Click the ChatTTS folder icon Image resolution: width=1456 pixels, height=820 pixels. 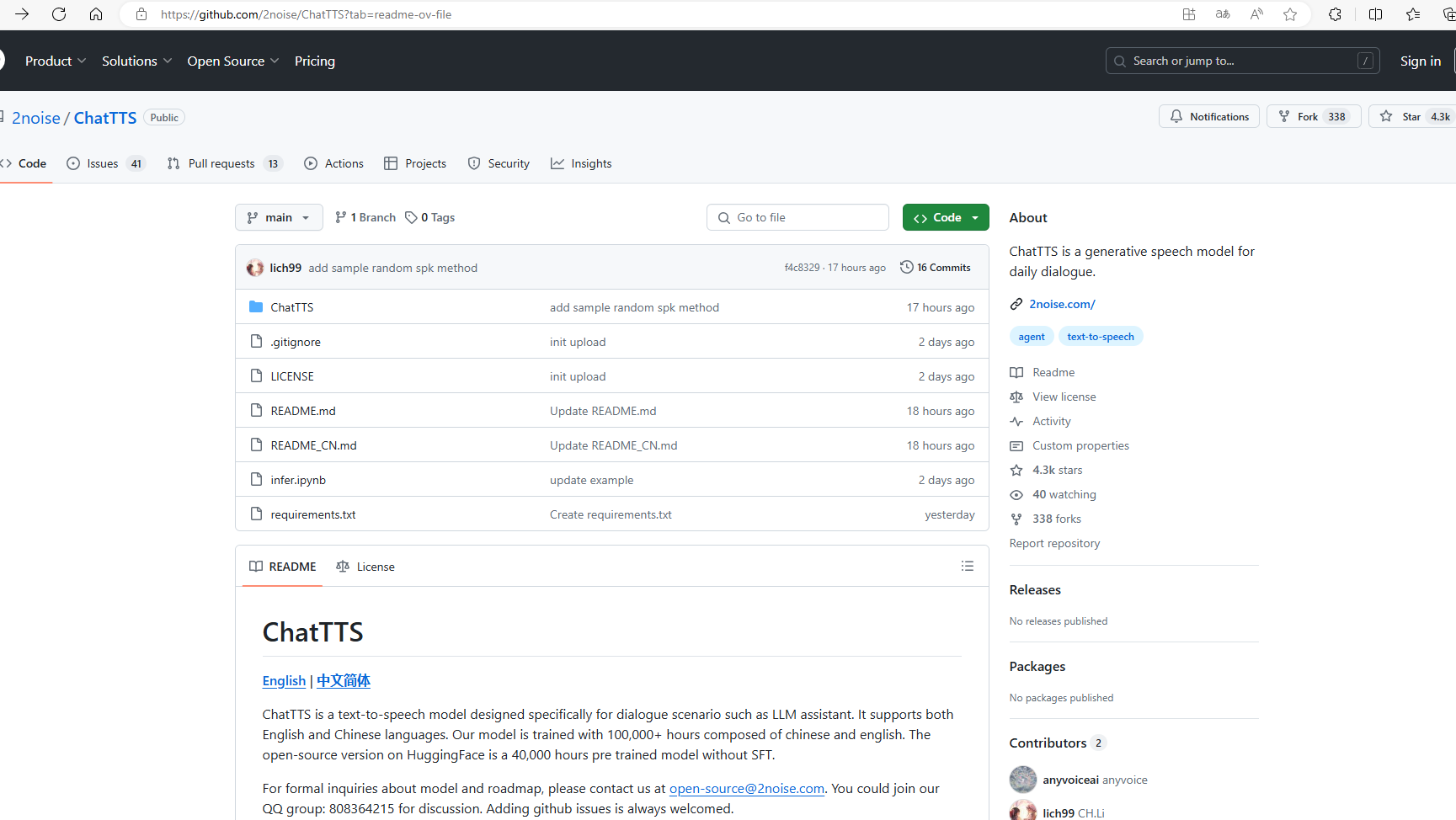point(256,307)
